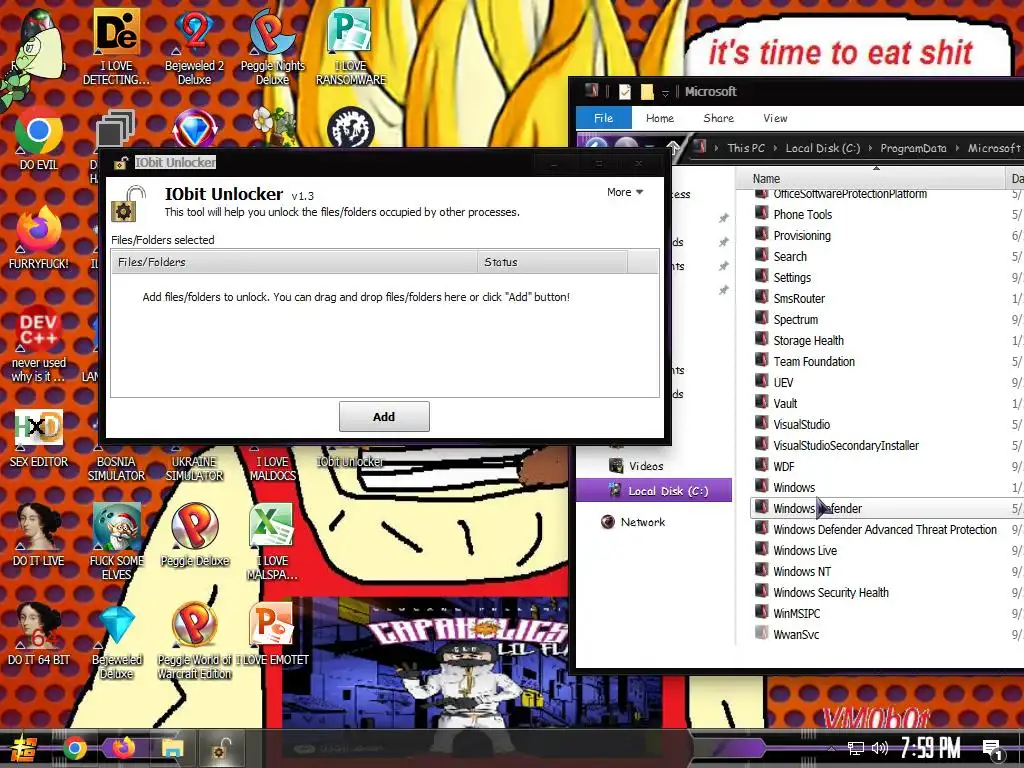The height and width of the screenshot is (768, 1024).
Task: Open the UKRAINE SIMULATOR desktop shortcut
Action: pyautogui.click(x=195, y=468)
